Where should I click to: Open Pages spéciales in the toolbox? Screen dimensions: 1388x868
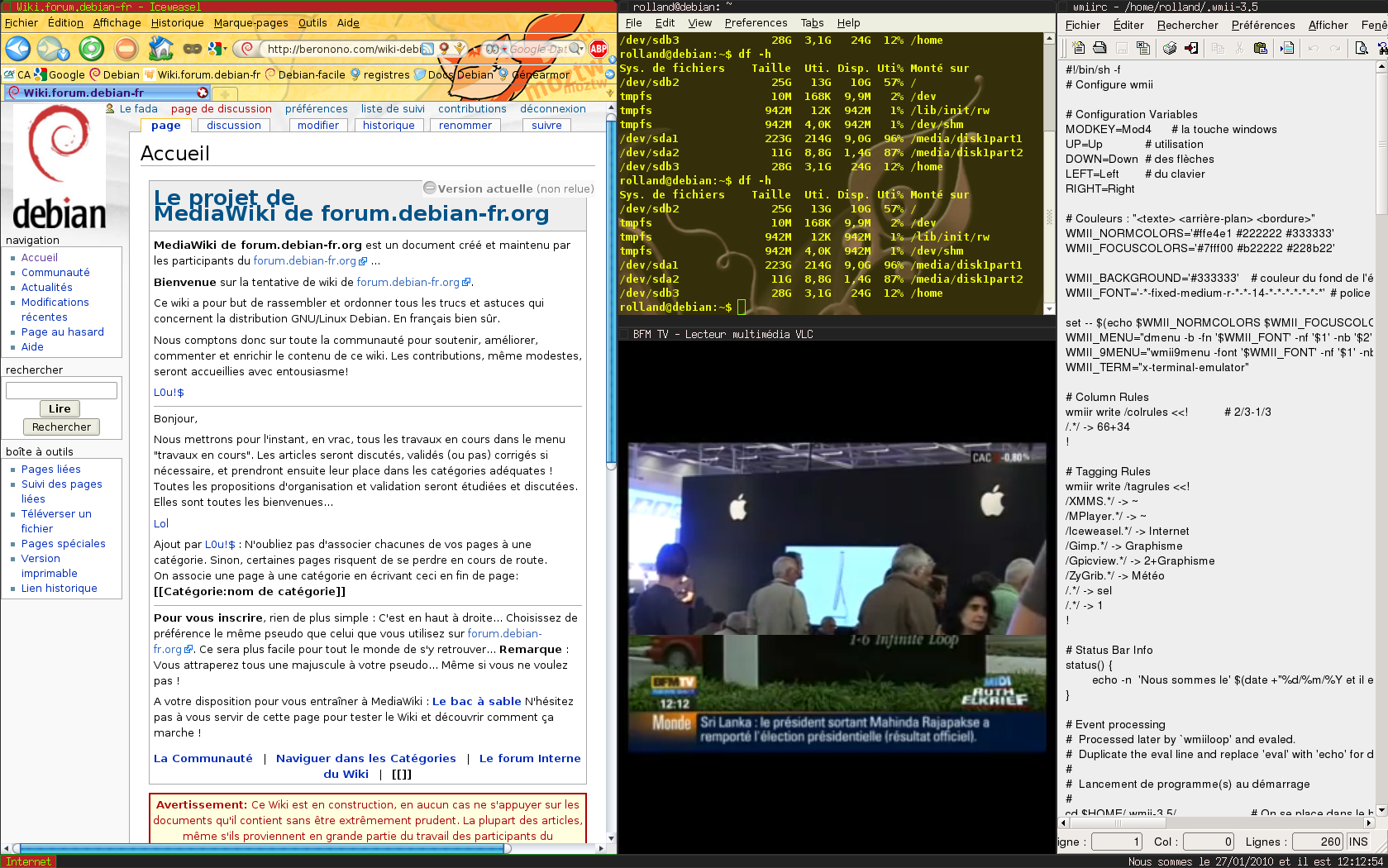coord(64,544)
